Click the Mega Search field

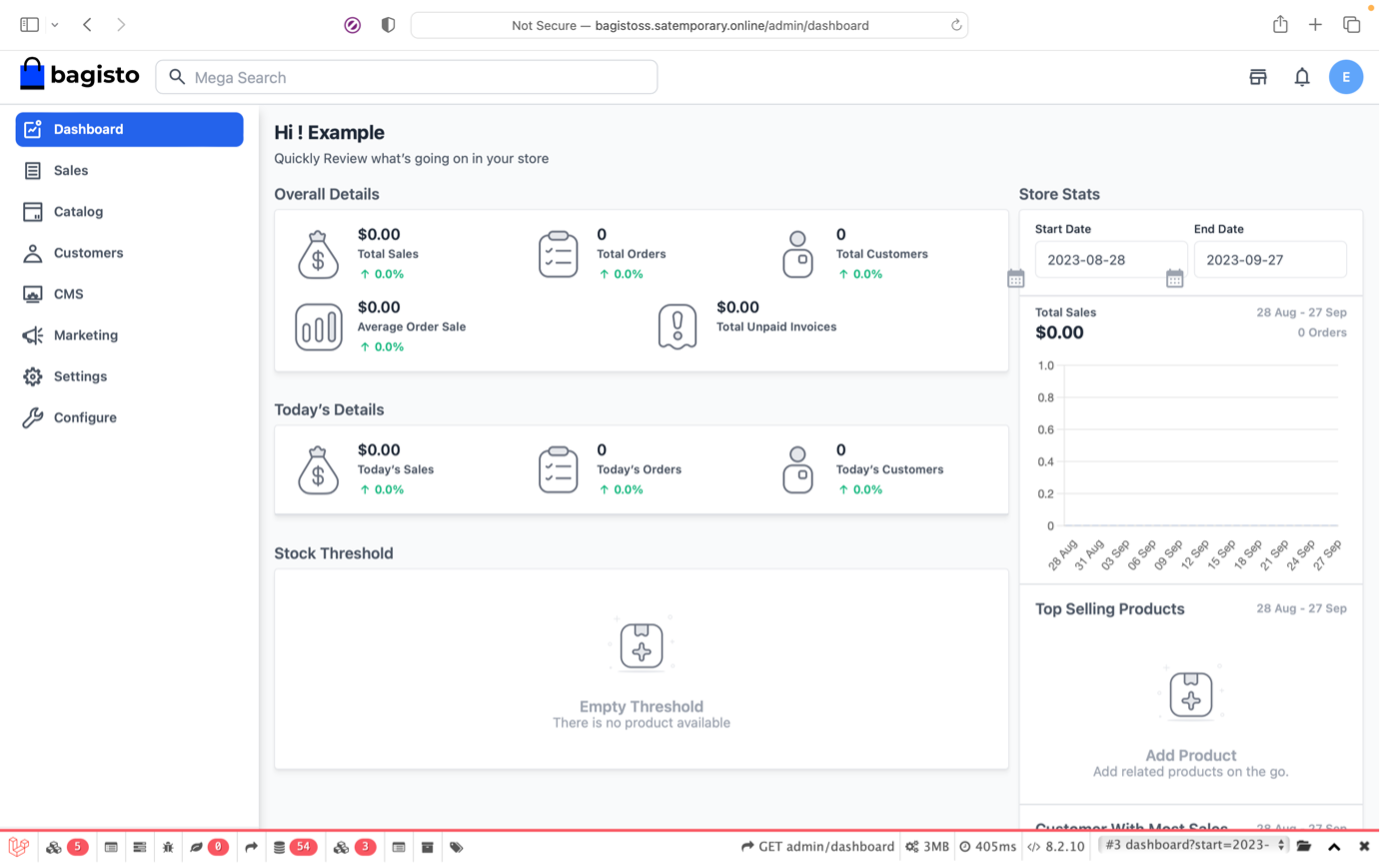click(x=406, y=77)
